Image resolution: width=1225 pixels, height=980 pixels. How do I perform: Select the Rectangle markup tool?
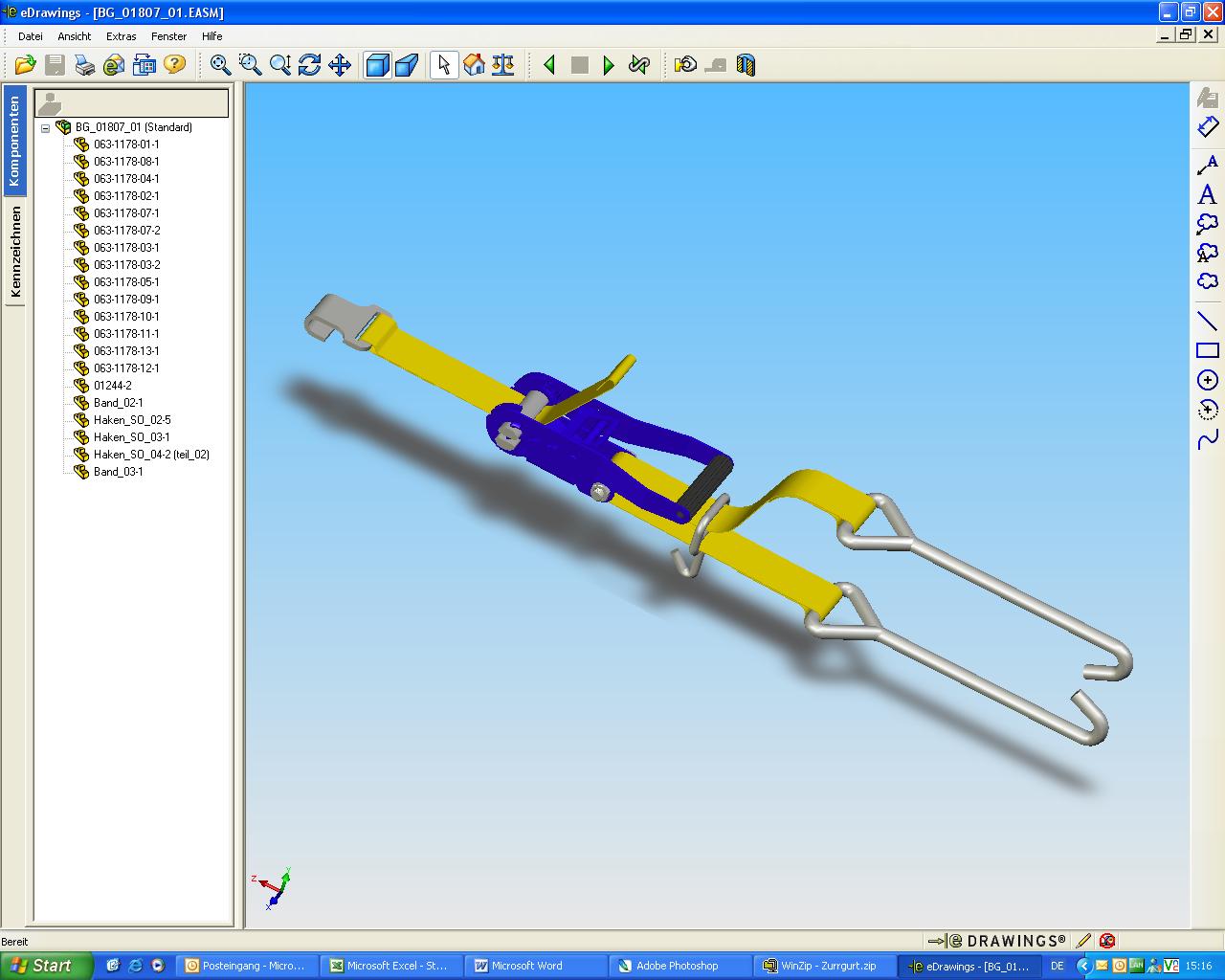pos(1207,350)
